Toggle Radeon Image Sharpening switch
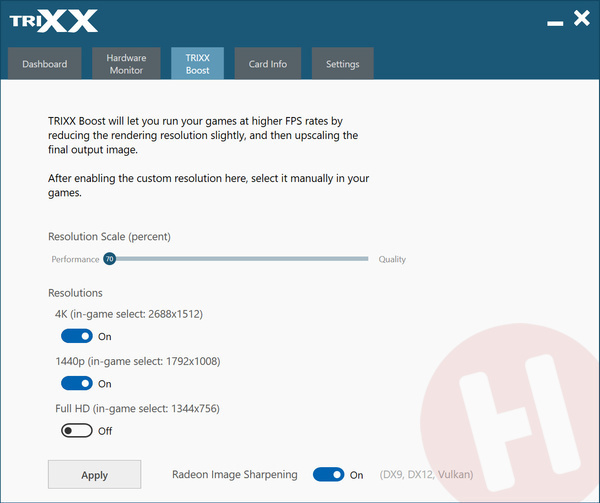 click(328, 474)
